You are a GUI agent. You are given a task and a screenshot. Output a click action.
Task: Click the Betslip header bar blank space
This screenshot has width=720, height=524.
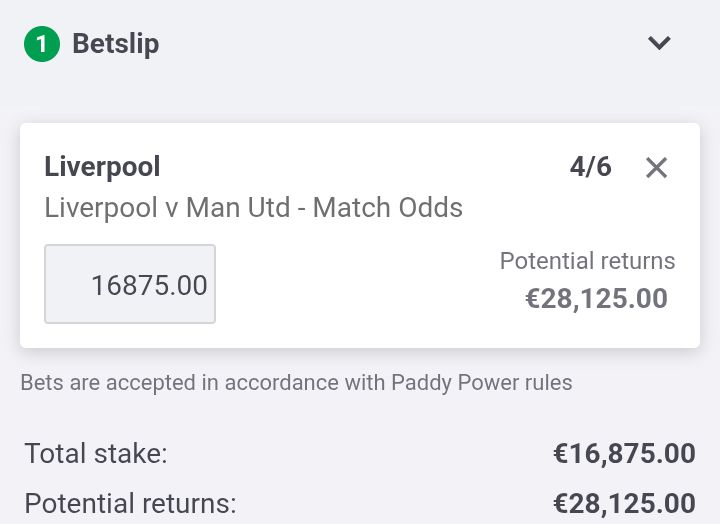point(400,44)
